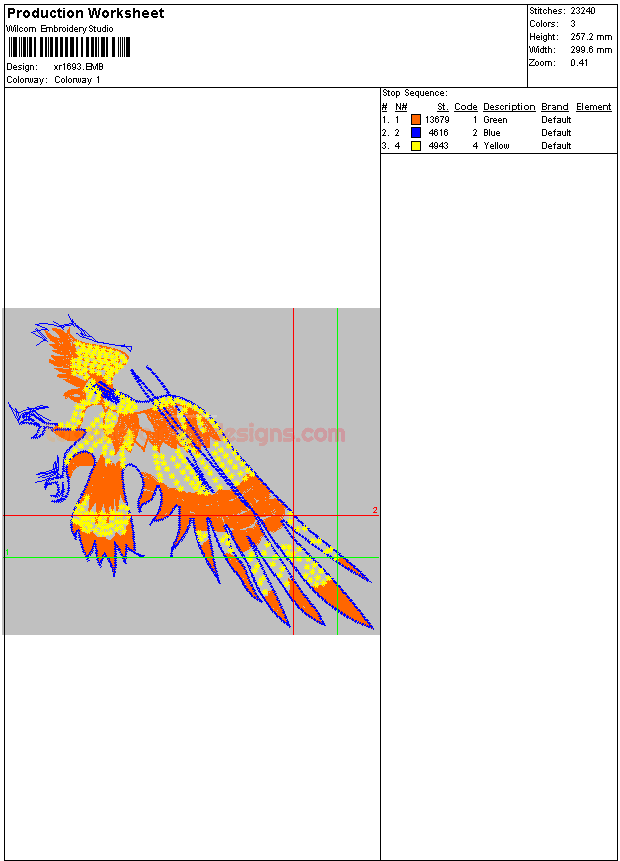Click the 'Yellow' description text

point(496,146)
